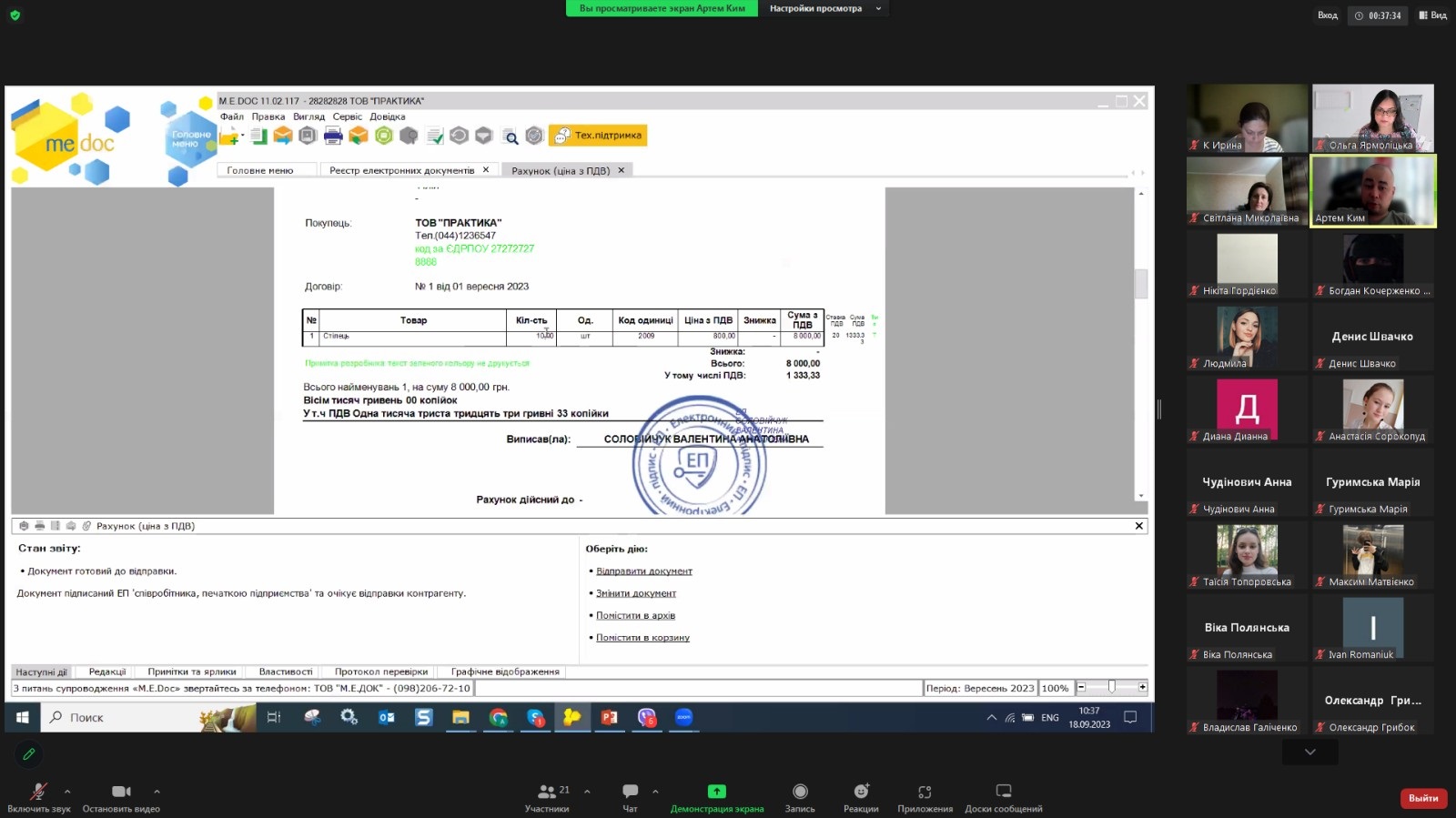Screen dimensions: 1456x818
Task: Expand video options arrow next to camera
Action: (x=157, y=792)
